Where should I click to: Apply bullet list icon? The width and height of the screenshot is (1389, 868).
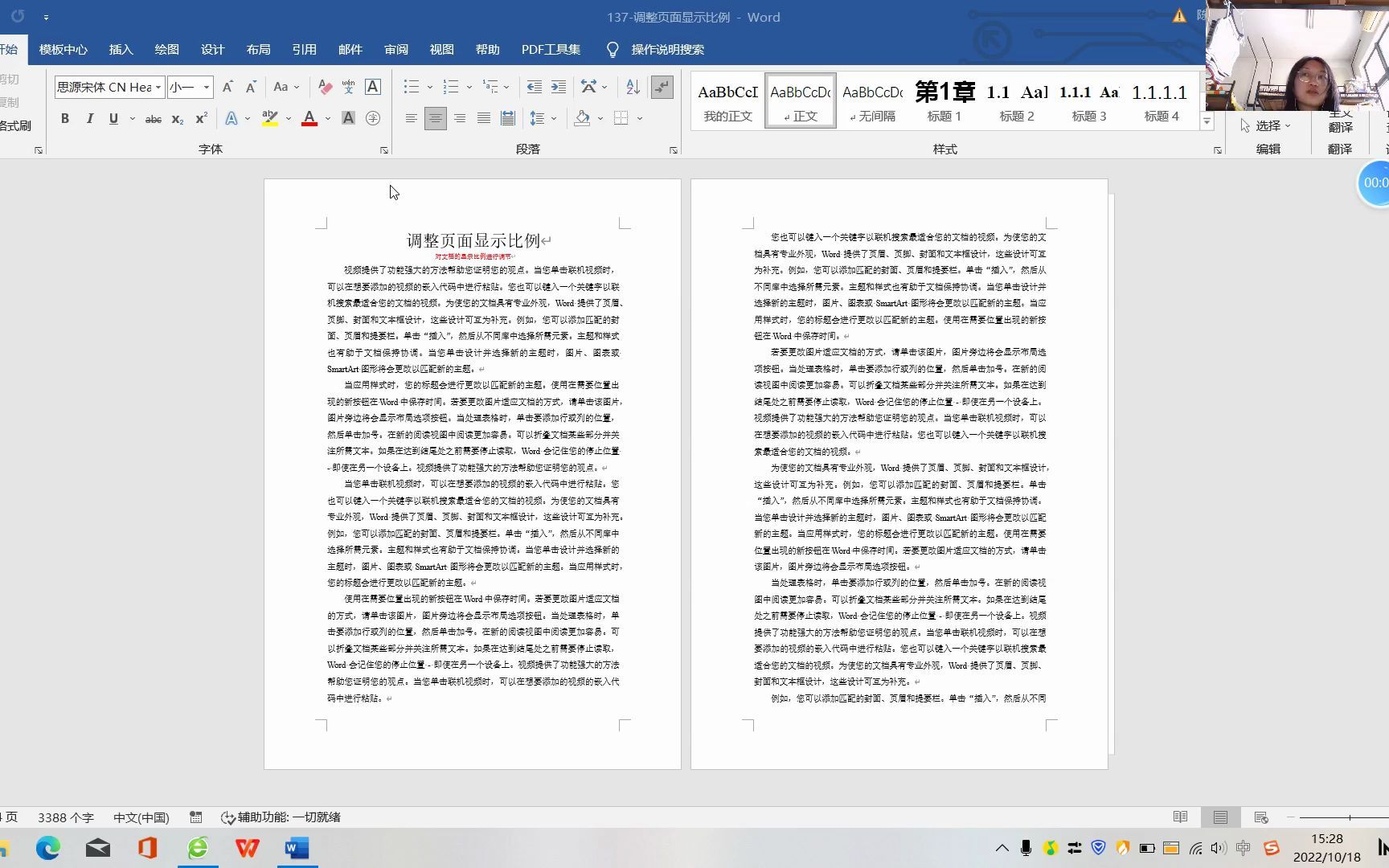click(411, 87)
